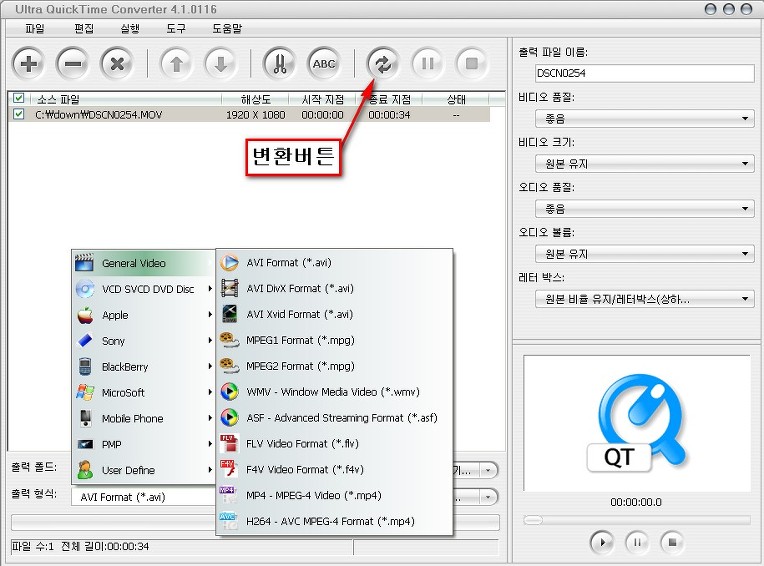Select AVI Format (*.avi) entry
764x566 pixels.
pos(334,263)
